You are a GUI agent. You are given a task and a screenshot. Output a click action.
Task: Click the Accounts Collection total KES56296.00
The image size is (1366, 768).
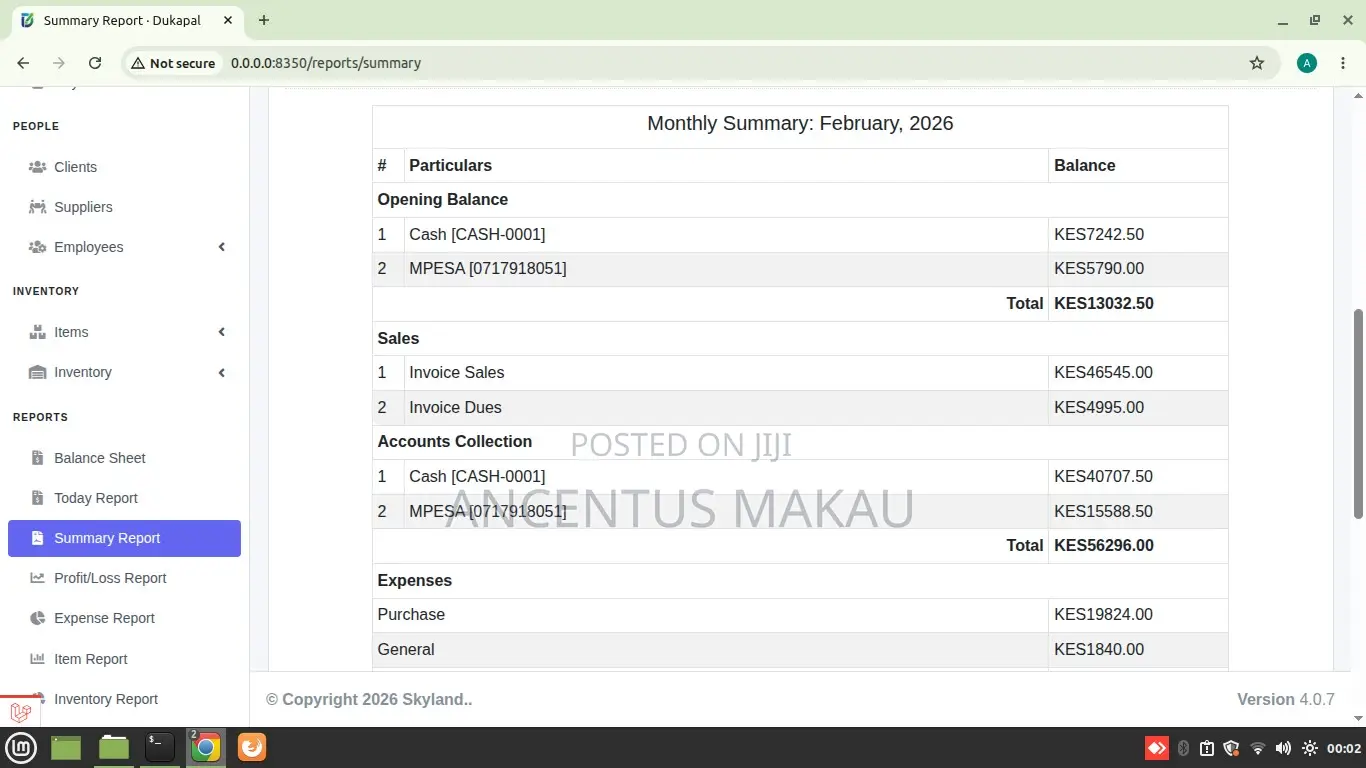tap(1104, 546)
